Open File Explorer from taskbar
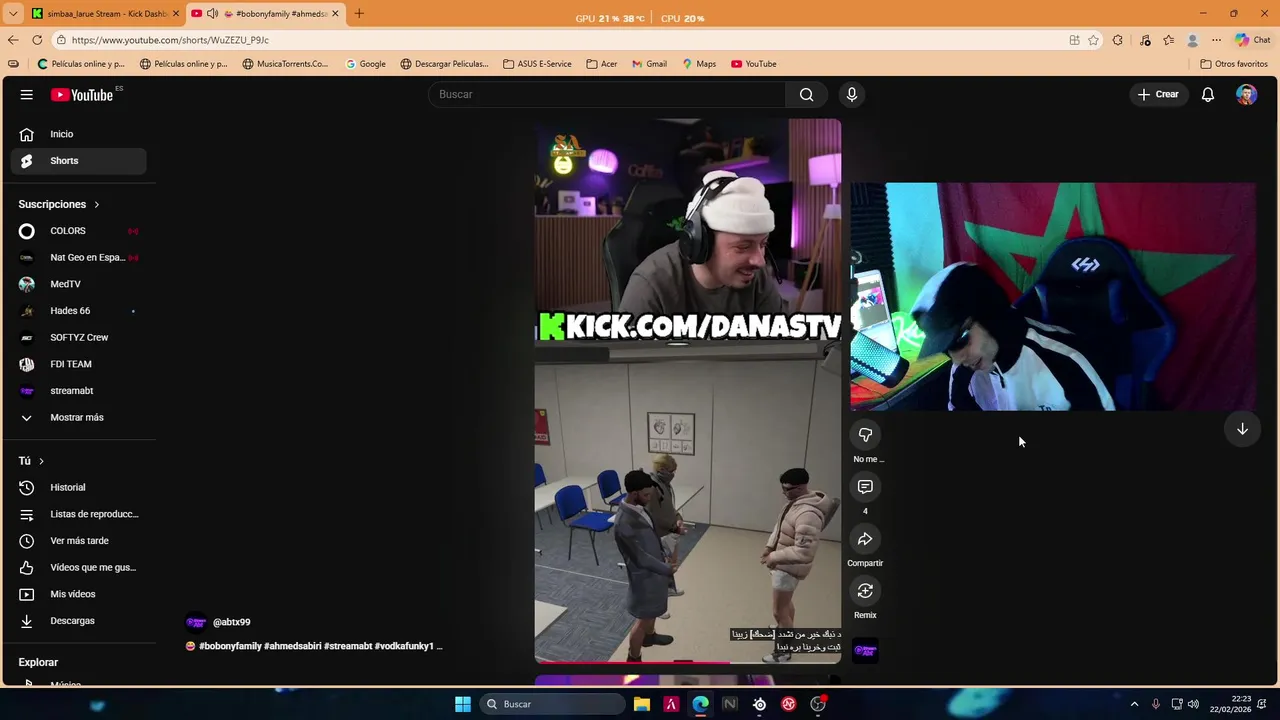 click(642, 704)
